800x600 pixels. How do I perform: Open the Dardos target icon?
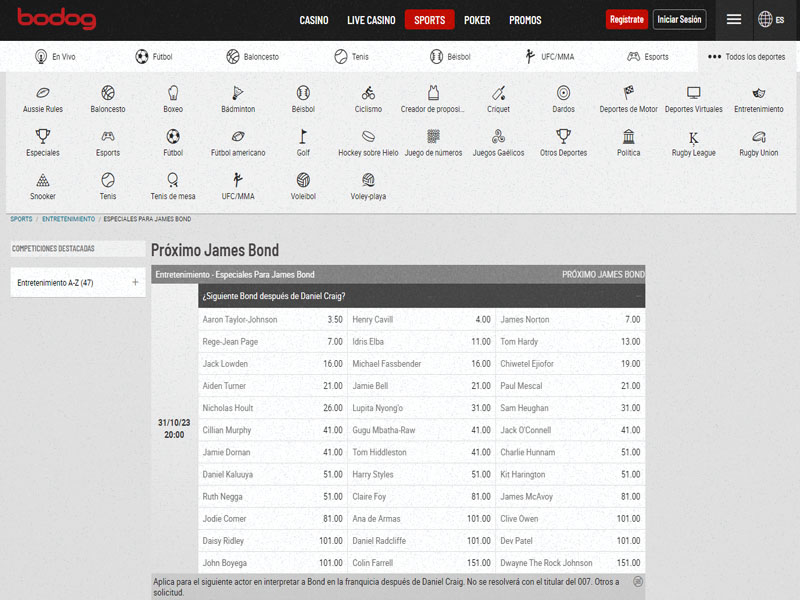click(563, 93)
